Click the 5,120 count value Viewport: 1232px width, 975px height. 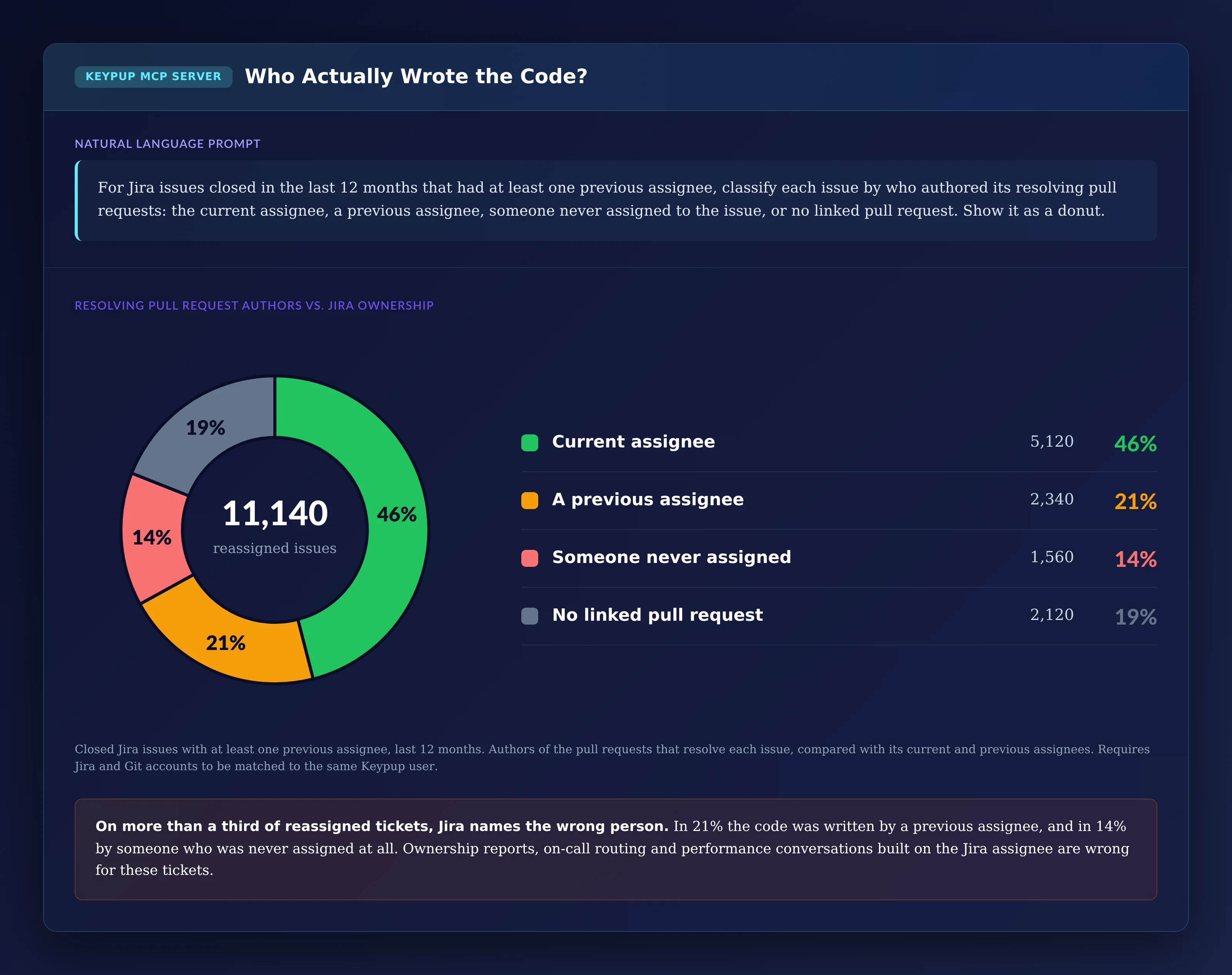pos(1052,442)
